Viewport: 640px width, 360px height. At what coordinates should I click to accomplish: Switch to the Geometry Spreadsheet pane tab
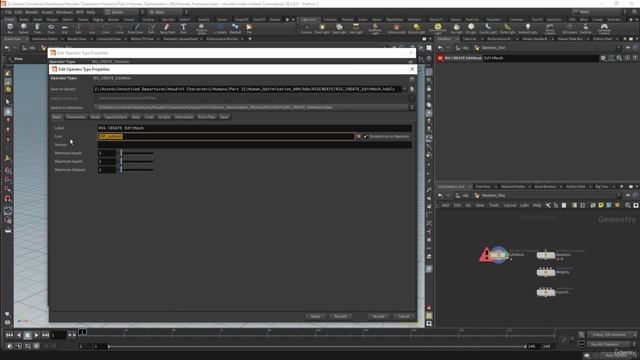180,39
